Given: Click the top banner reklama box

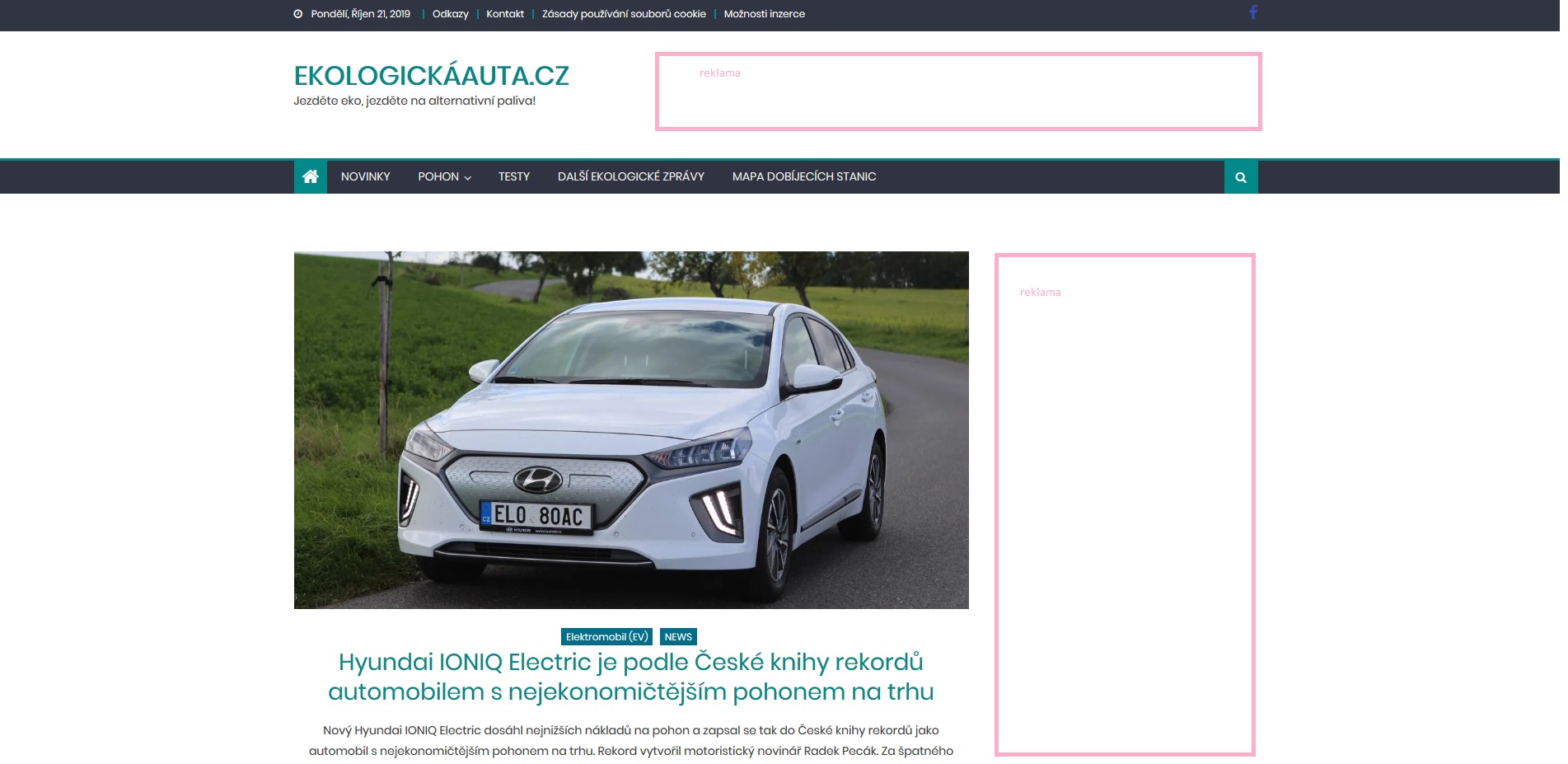Looking at the screenshot, I should click(x=958, y=91).
